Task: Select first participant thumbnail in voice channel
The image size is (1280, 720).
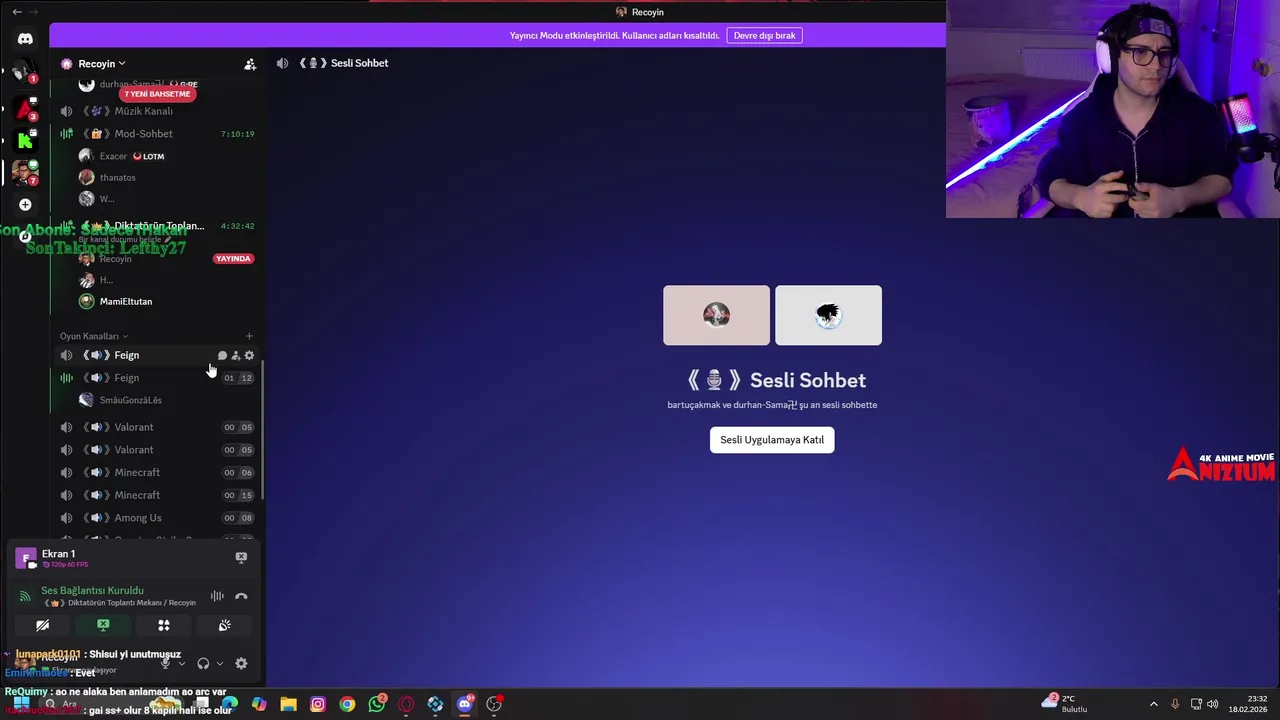Action: 716,315
